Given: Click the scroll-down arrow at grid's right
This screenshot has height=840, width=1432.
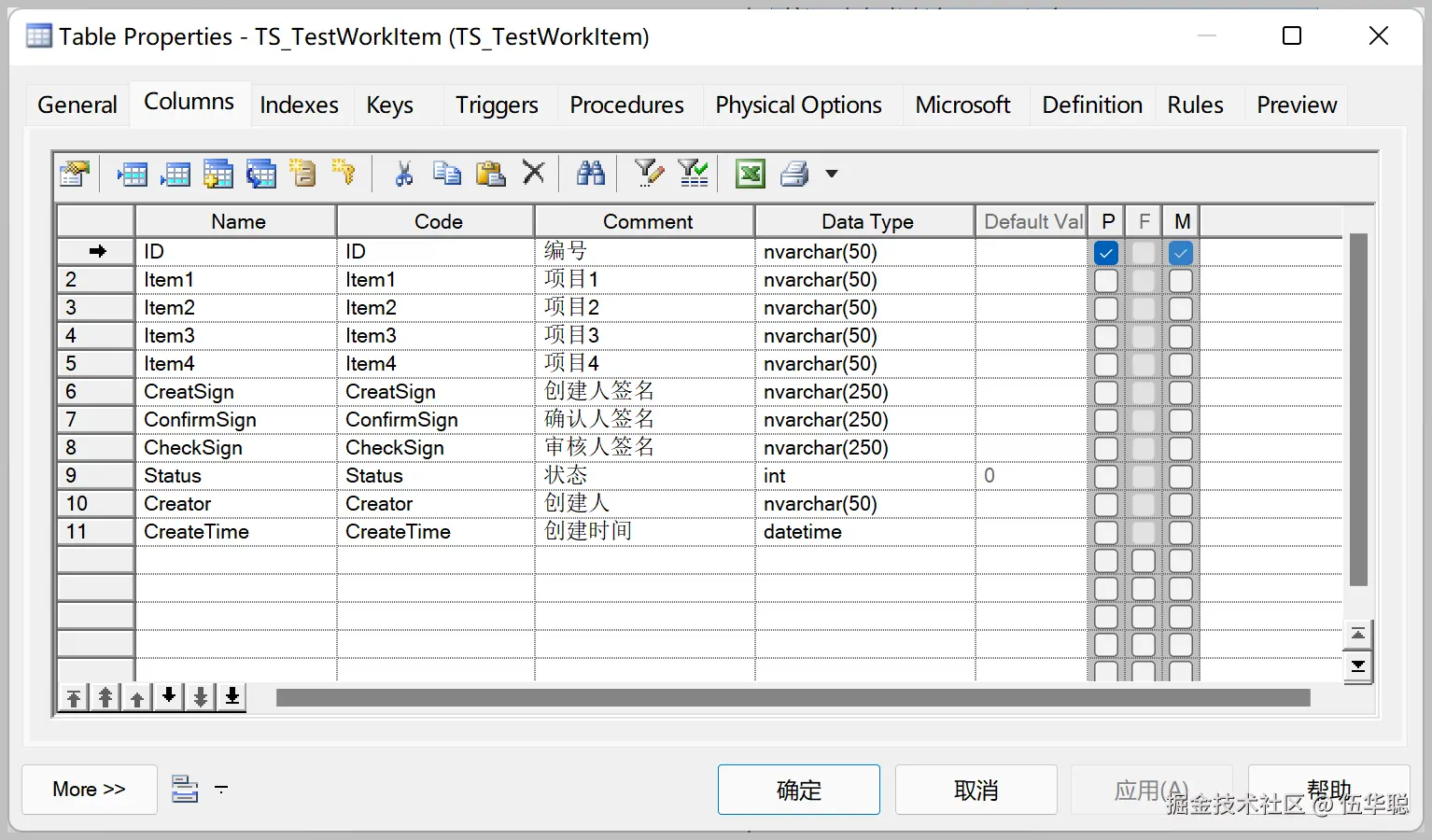Looking at the screenshot, I should pyautogui.click(x=1358, y=666).
